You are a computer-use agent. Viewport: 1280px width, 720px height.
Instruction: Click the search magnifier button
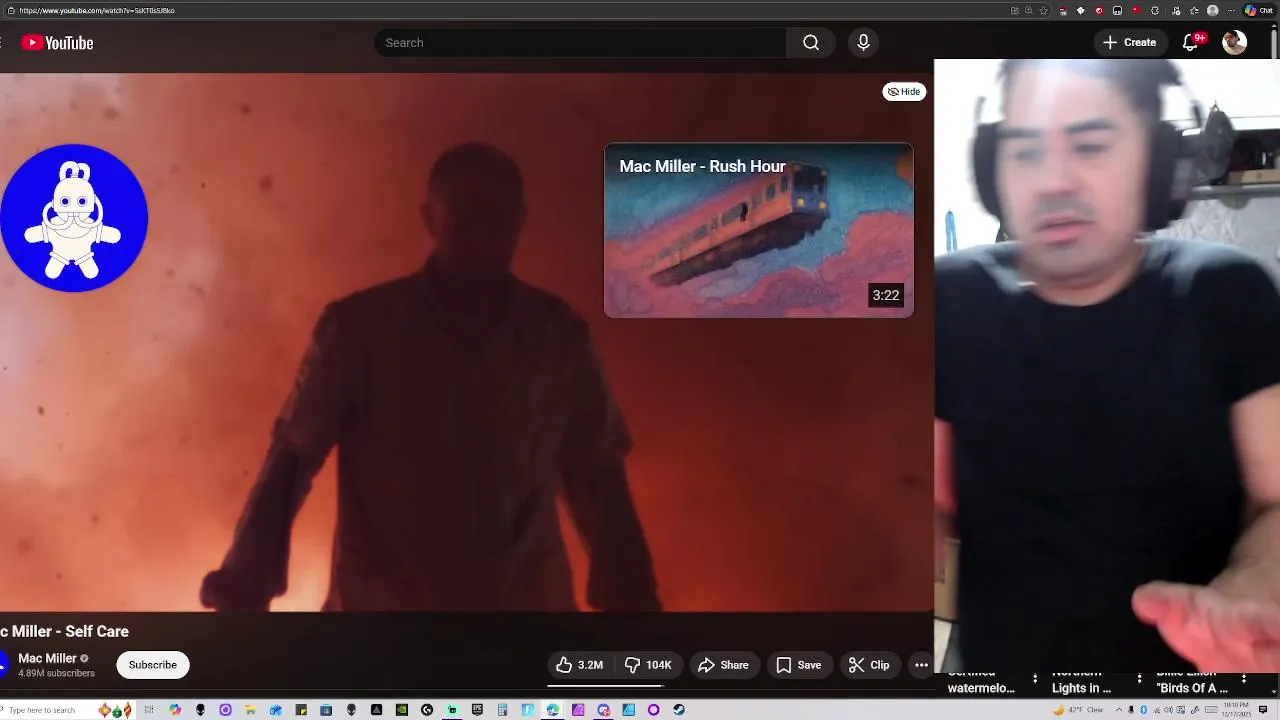pyautogui.click(x=811, y=42)
